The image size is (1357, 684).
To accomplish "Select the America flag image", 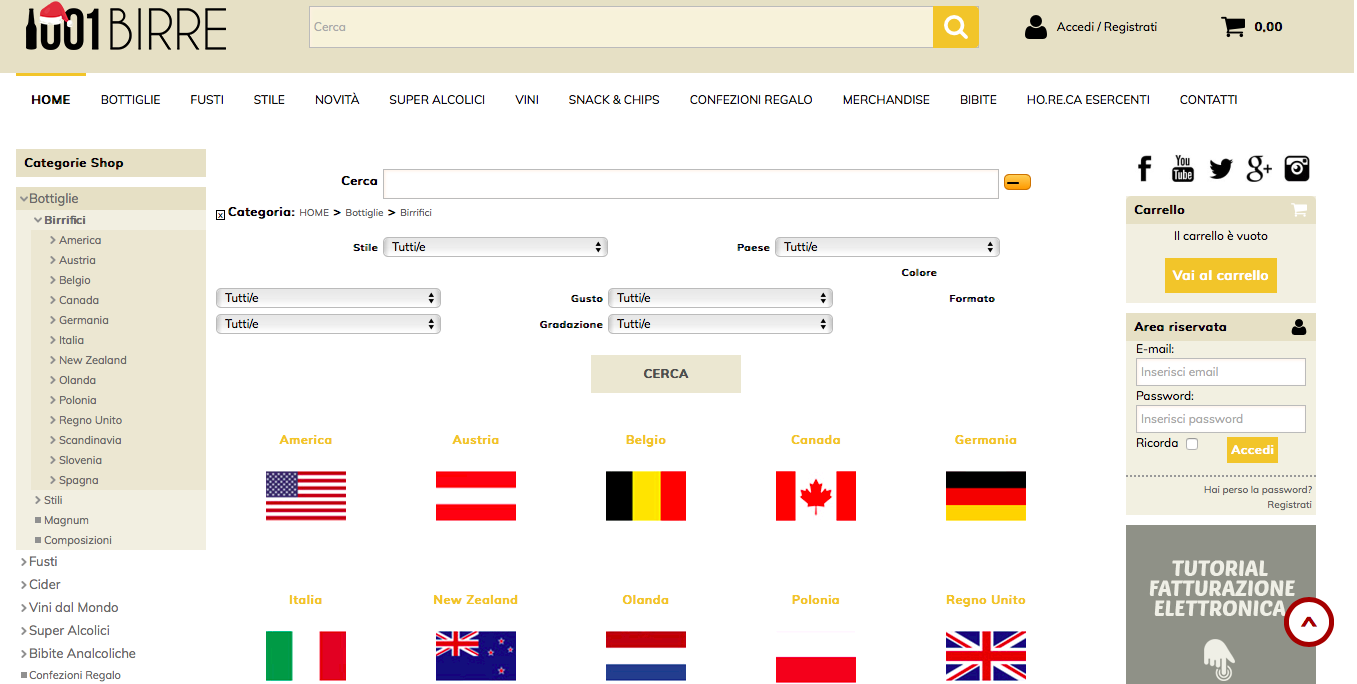I will pos(306,496).
